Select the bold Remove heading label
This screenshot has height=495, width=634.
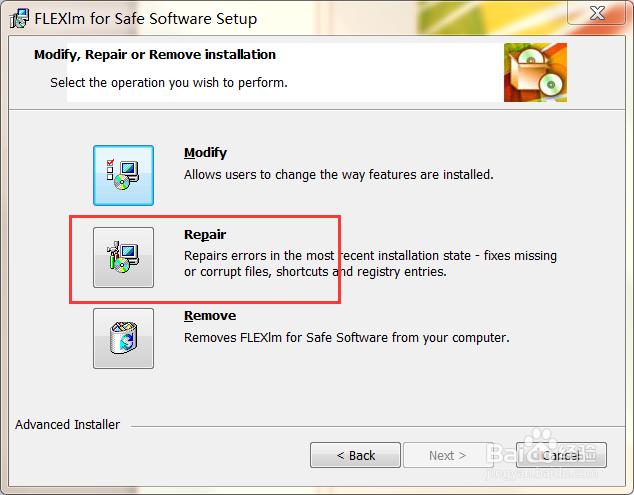coord(210,315)
